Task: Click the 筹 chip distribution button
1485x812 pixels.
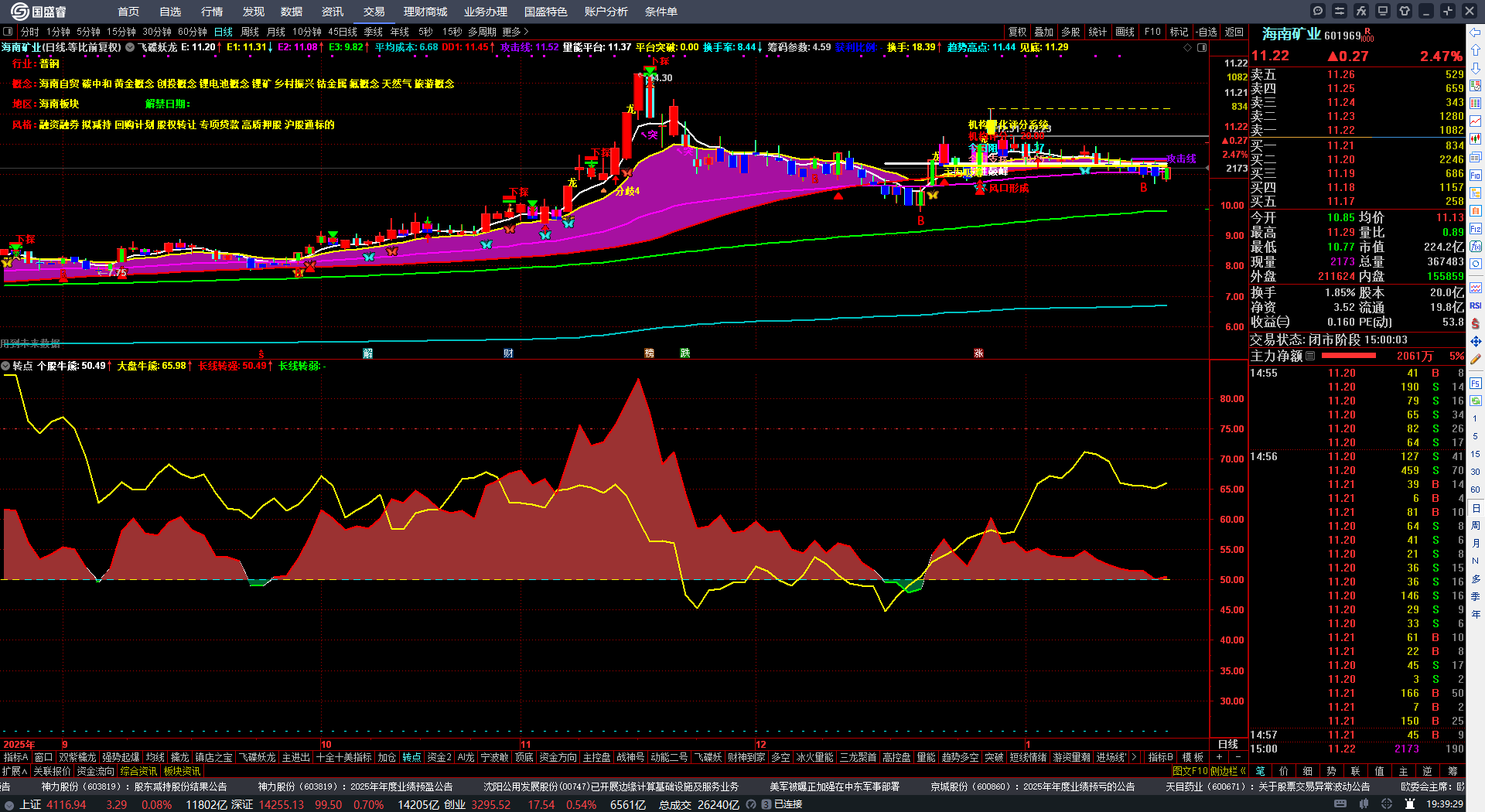Action: (x=1453, y=771)
